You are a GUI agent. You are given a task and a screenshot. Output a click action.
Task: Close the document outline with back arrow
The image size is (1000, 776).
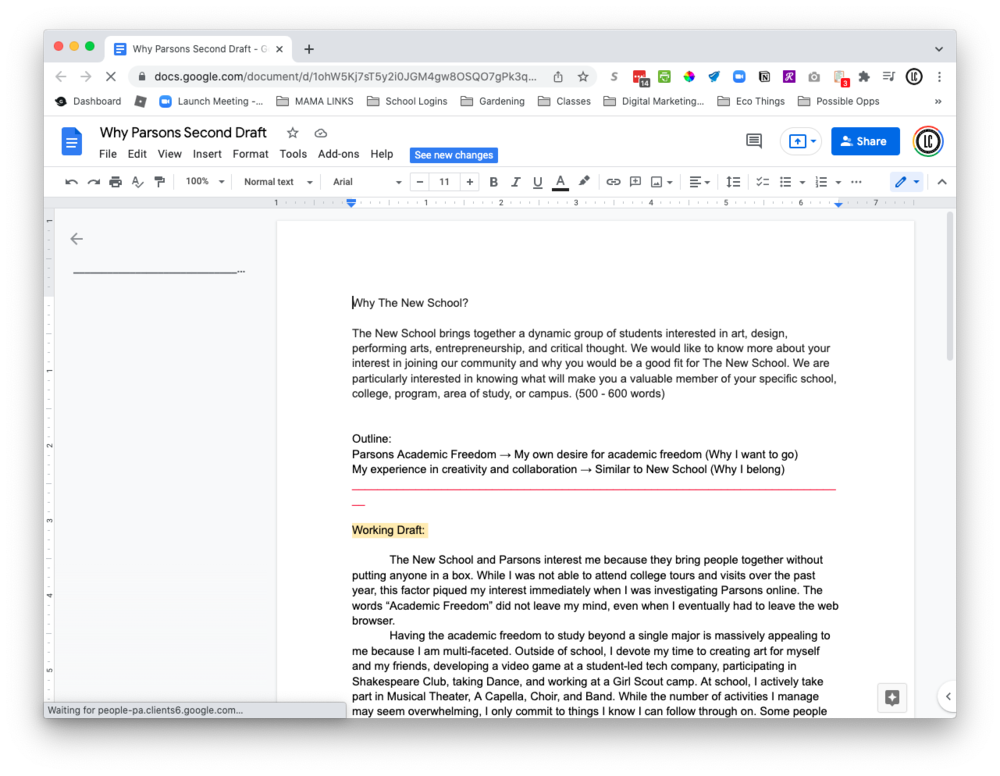[77, 239]
